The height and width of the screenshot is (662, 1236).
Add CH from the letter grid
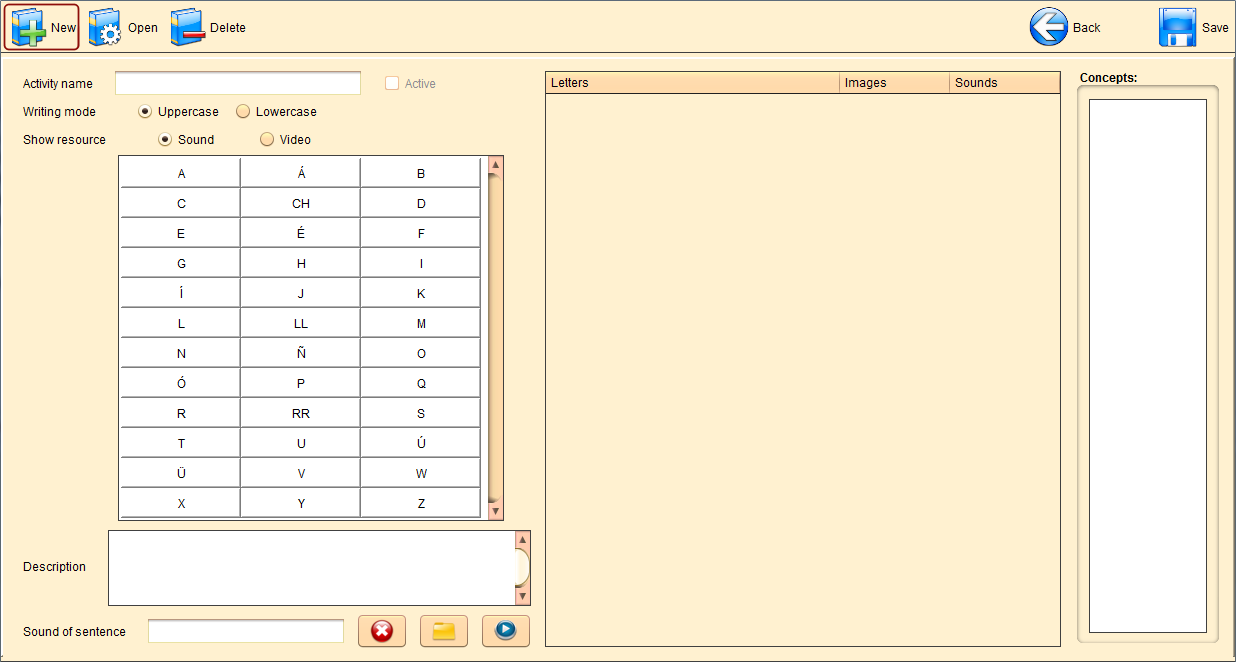pyautogui.click(x=301, y=203)
